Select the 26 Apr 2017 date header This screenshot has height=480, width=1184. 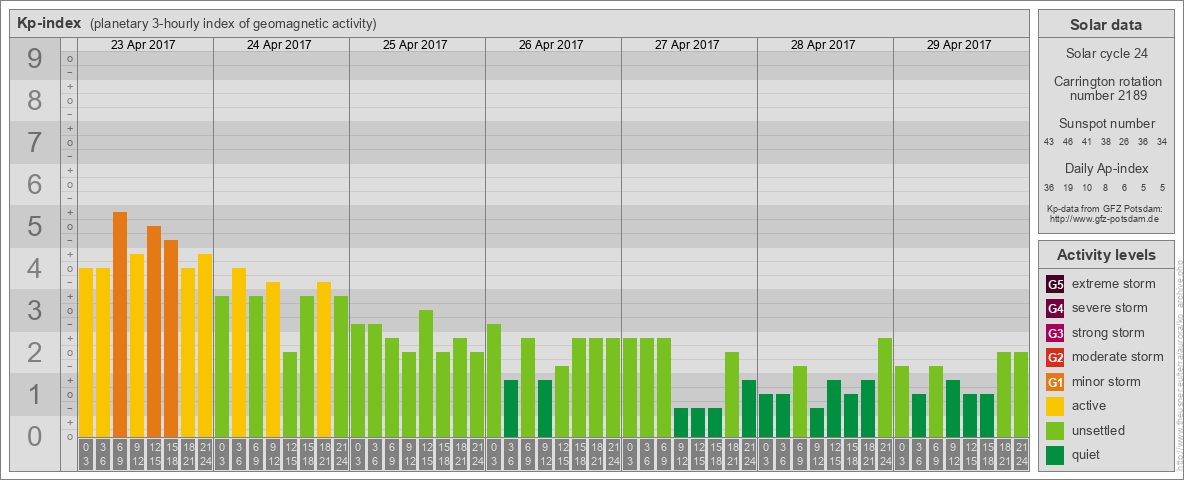click(551, 45)
